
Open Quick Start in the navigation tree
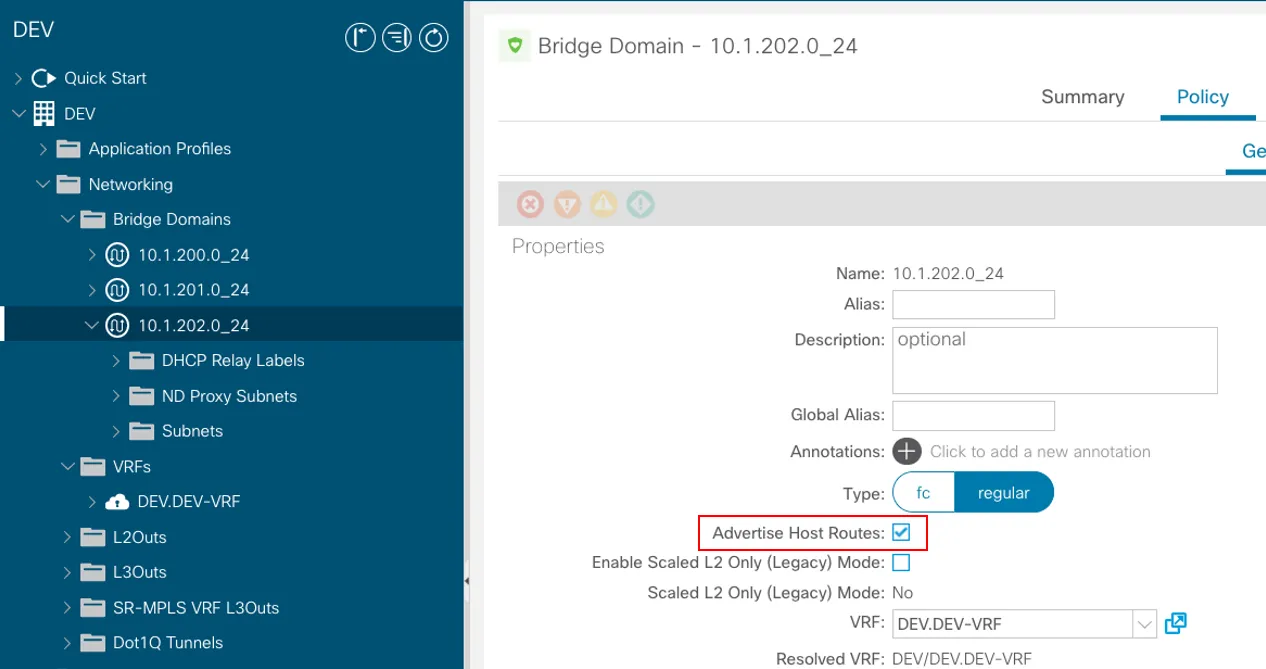[105, 78]
